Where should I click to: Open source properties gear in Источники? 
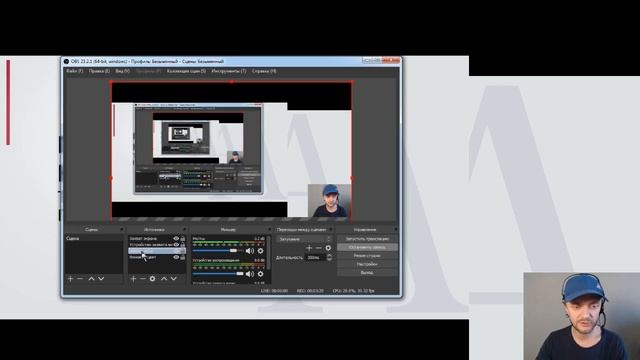click(152, 279)
